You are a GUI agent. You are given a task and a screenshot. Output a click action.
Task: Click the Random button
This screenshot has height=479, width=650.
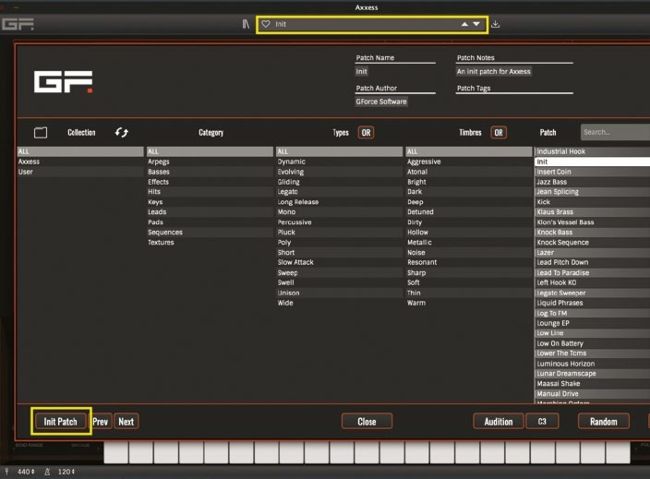click(603, 422)
